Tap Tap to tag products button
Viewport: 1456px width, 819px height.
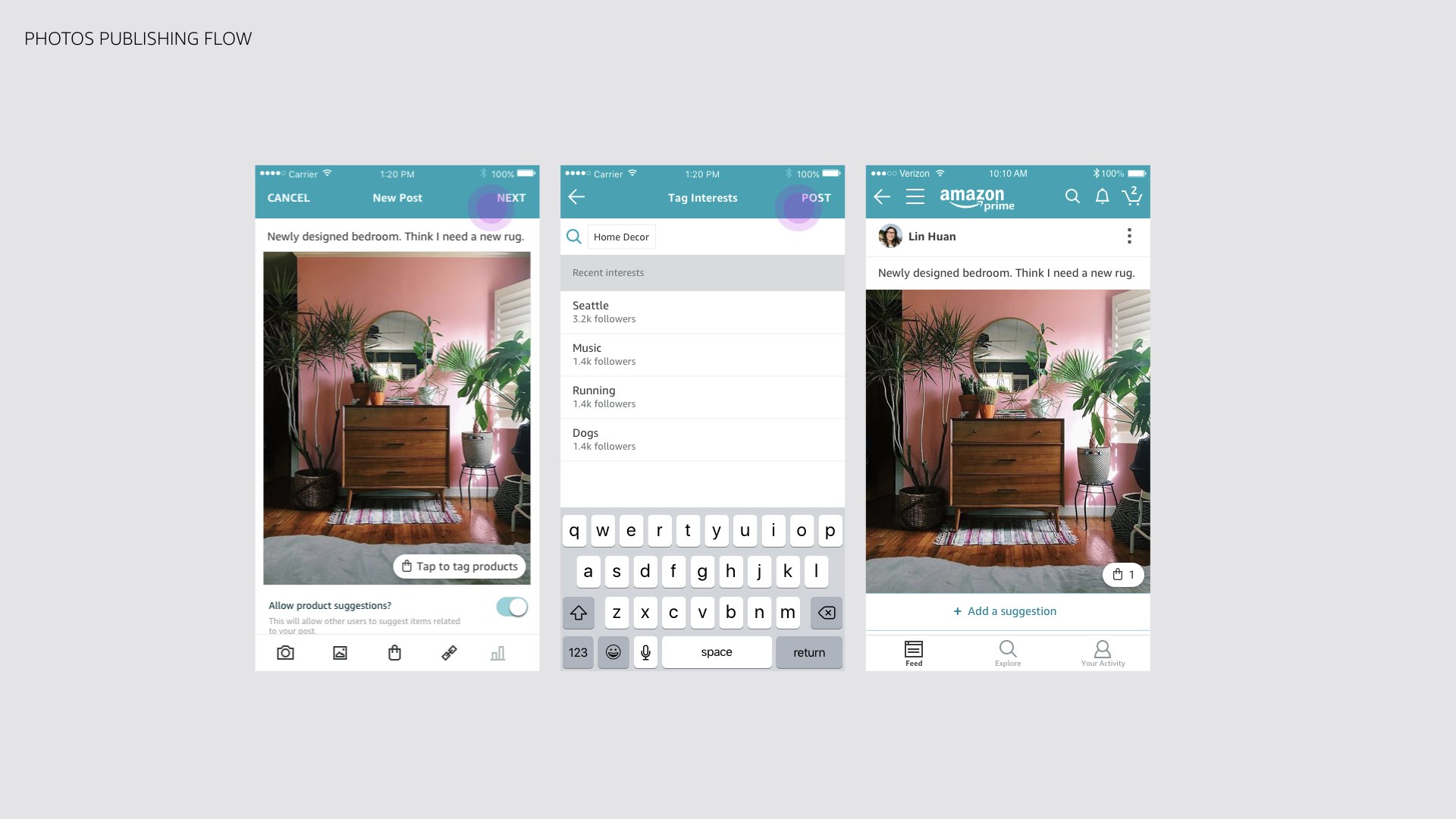[x=460, y=566]
